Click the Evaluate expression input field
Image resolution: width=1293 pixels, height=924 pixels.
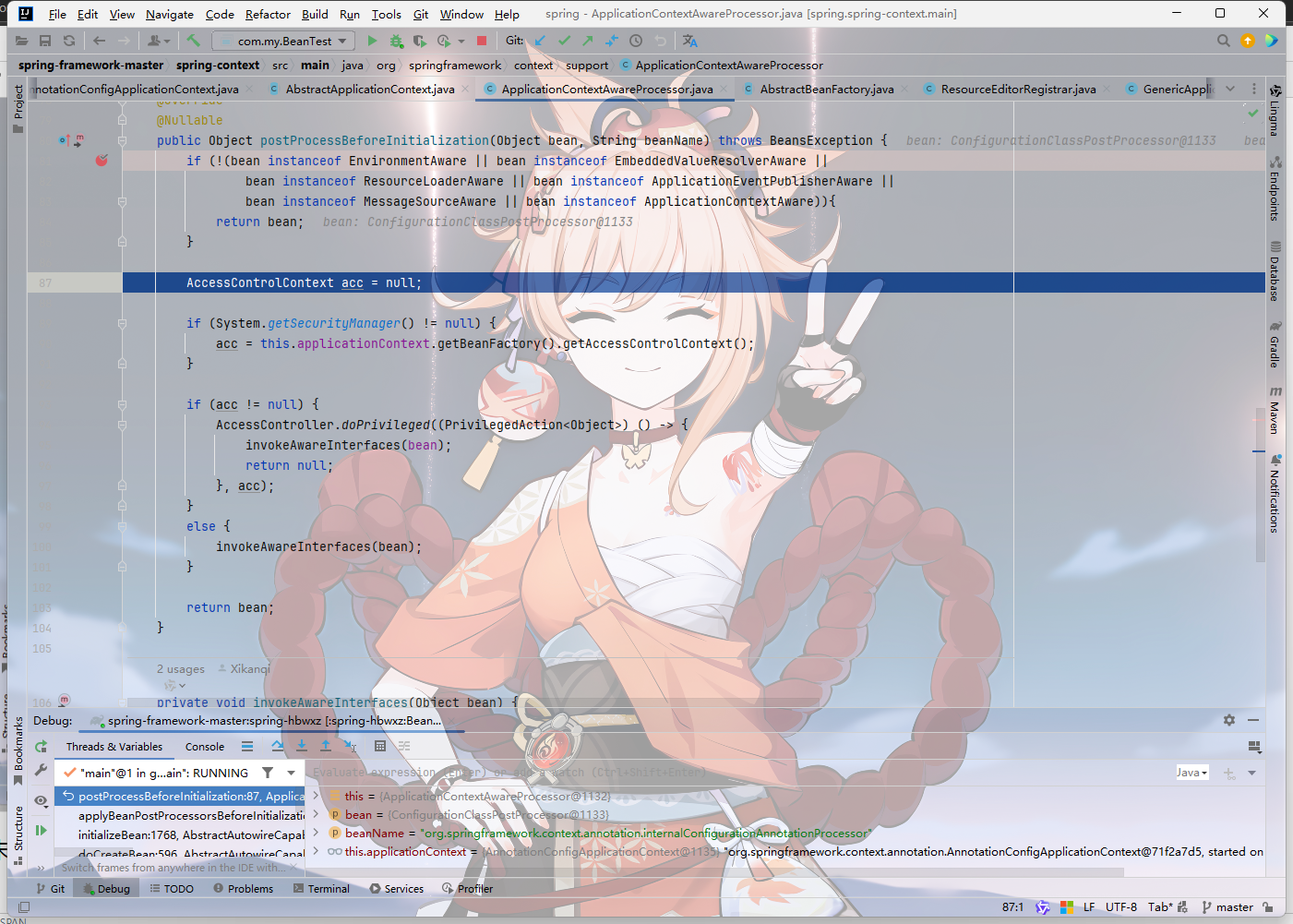click(738, 773)
